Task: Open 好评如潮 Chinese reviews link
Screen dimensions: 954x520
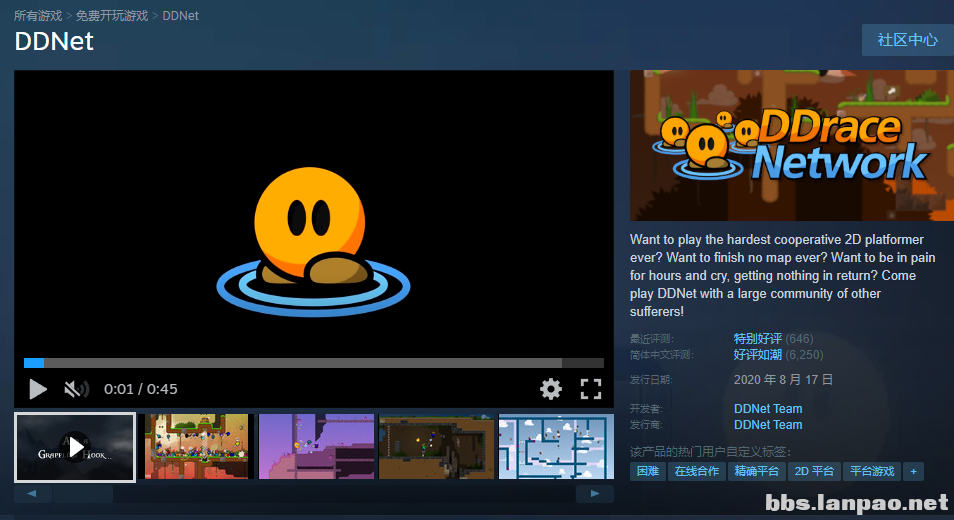Action: [x=757, y=355]
